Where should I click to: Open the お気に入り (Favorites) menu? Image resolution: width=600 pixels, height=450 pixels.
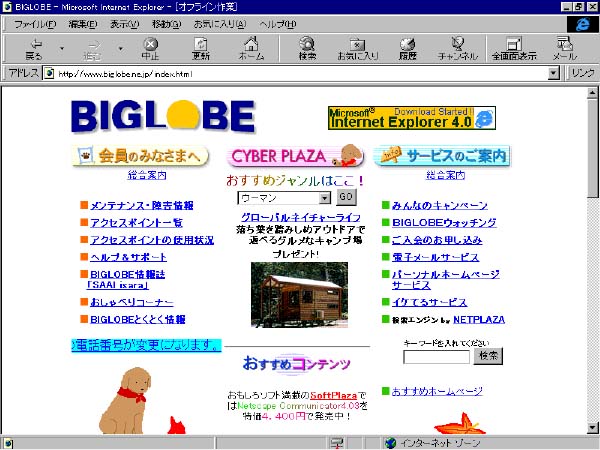tap(220, 24)
